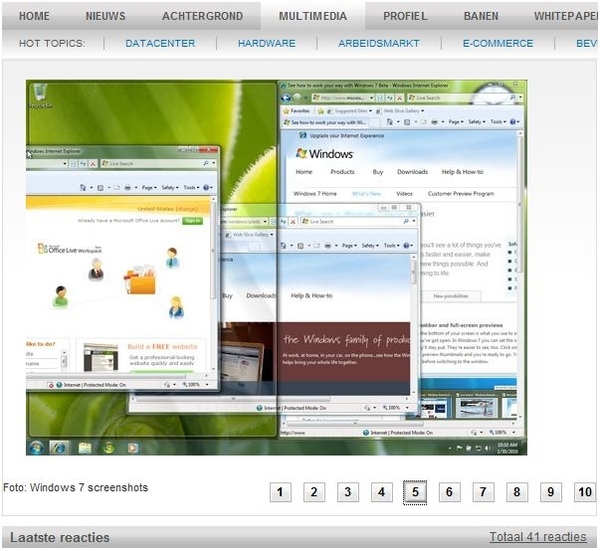The image size is (600, 551).
Task: Expand Page dropdown in right IE window
Action: (x=456, y=122)
